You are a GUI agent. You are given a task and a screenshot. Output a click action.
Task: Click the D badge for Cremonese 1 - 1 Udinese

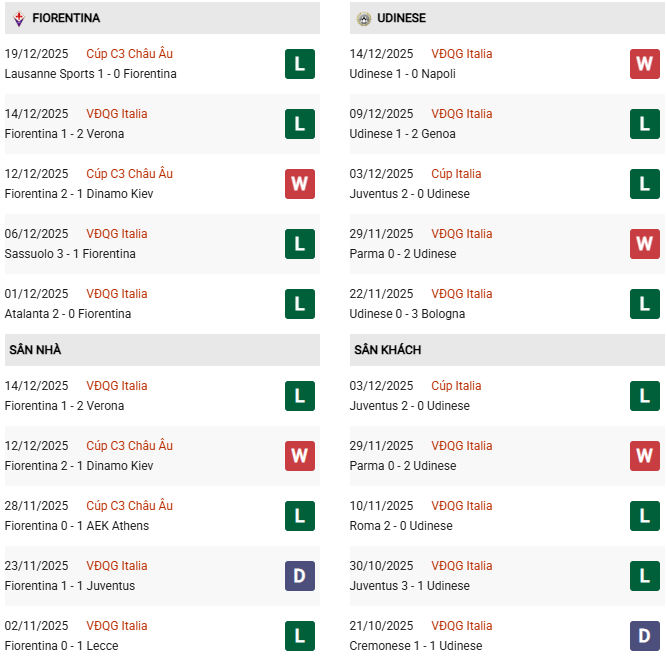(645, 636)
